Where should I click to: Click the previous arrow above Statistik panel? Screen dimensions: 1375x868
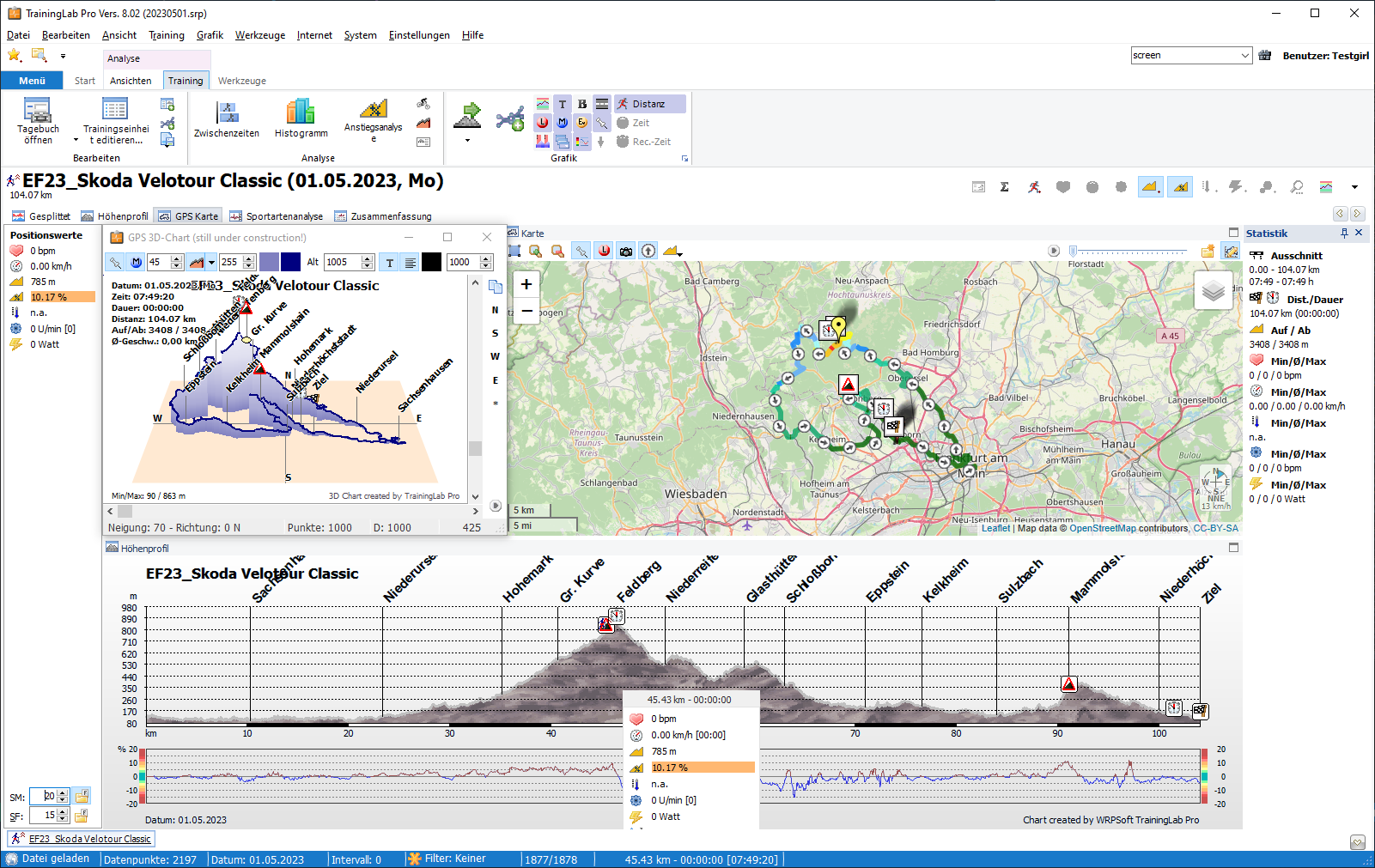click(1340, 214)
